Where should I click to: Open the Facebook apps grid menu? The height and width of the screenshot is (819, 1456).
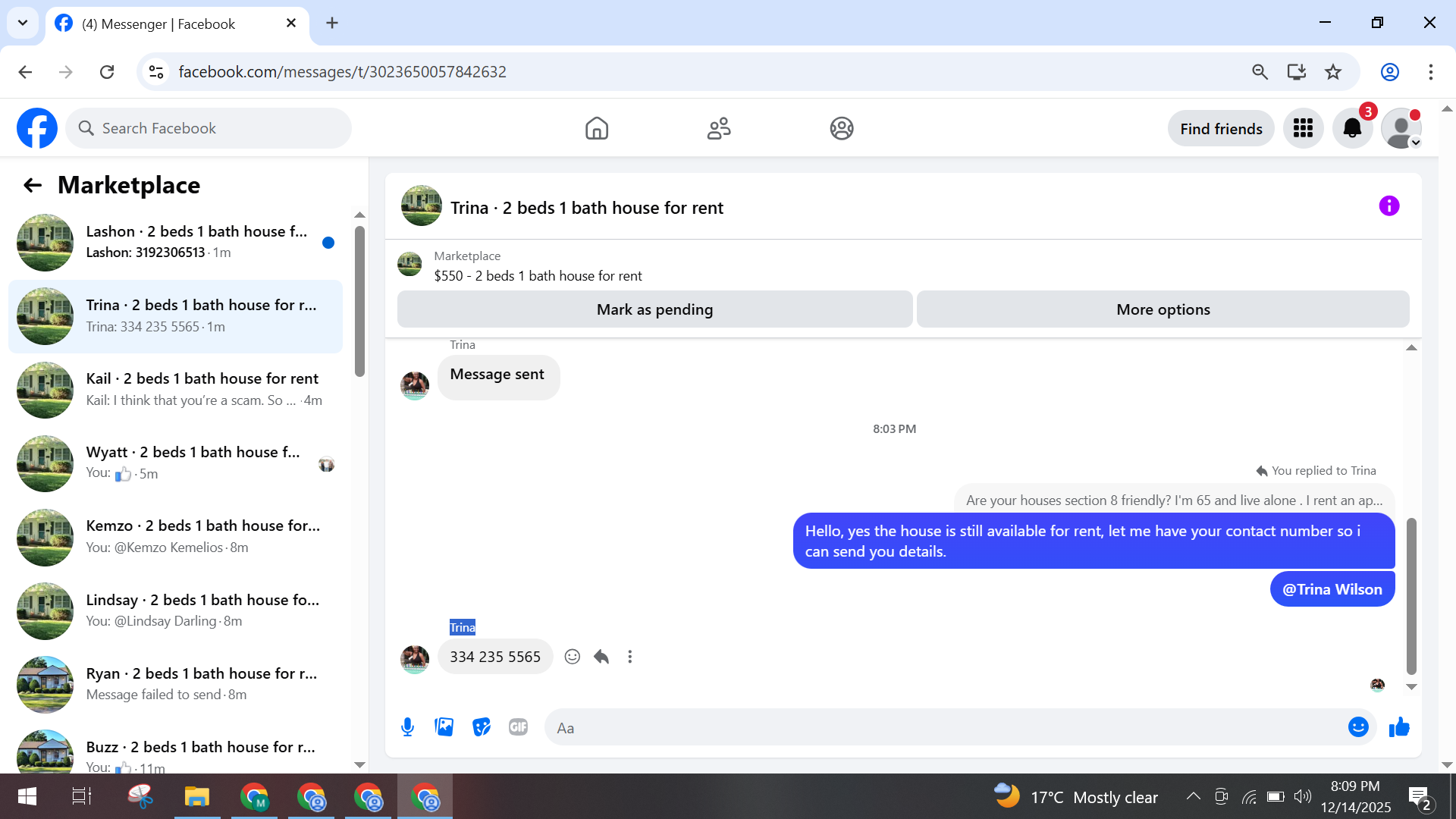click(1303, 129)
